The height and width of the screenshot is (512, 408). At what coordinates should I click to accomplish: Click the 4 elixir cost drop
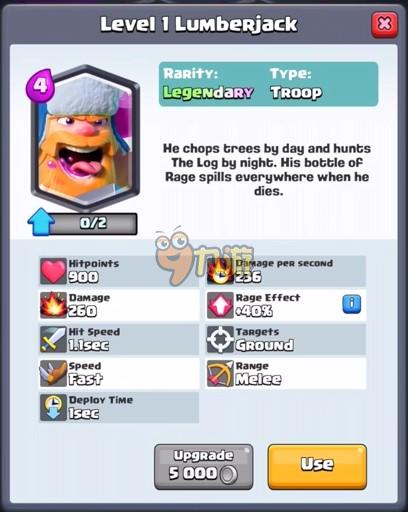40,85
